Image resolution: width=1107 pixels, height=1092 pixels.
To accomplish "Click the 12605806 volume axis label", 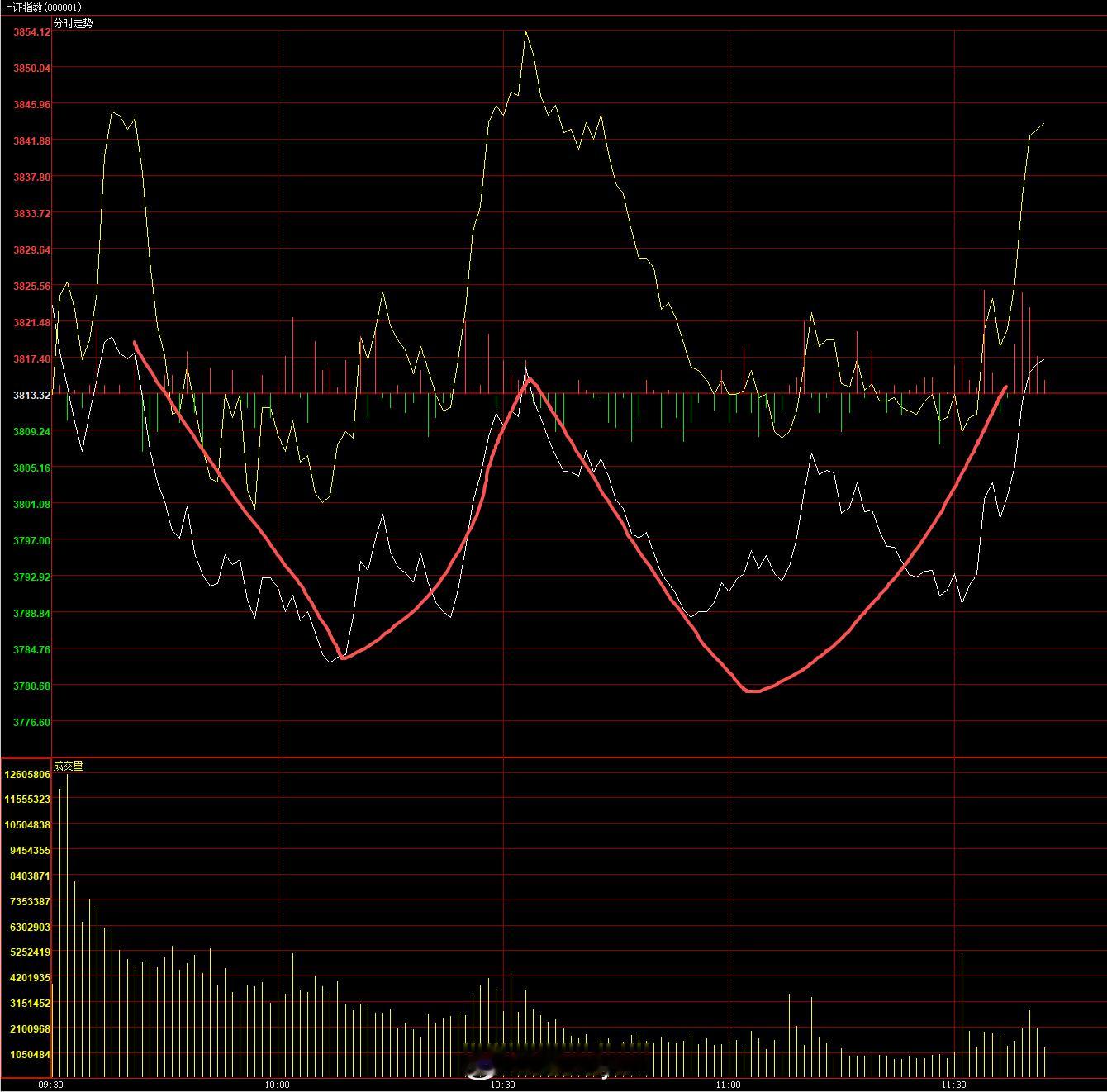I will [27, 774].
